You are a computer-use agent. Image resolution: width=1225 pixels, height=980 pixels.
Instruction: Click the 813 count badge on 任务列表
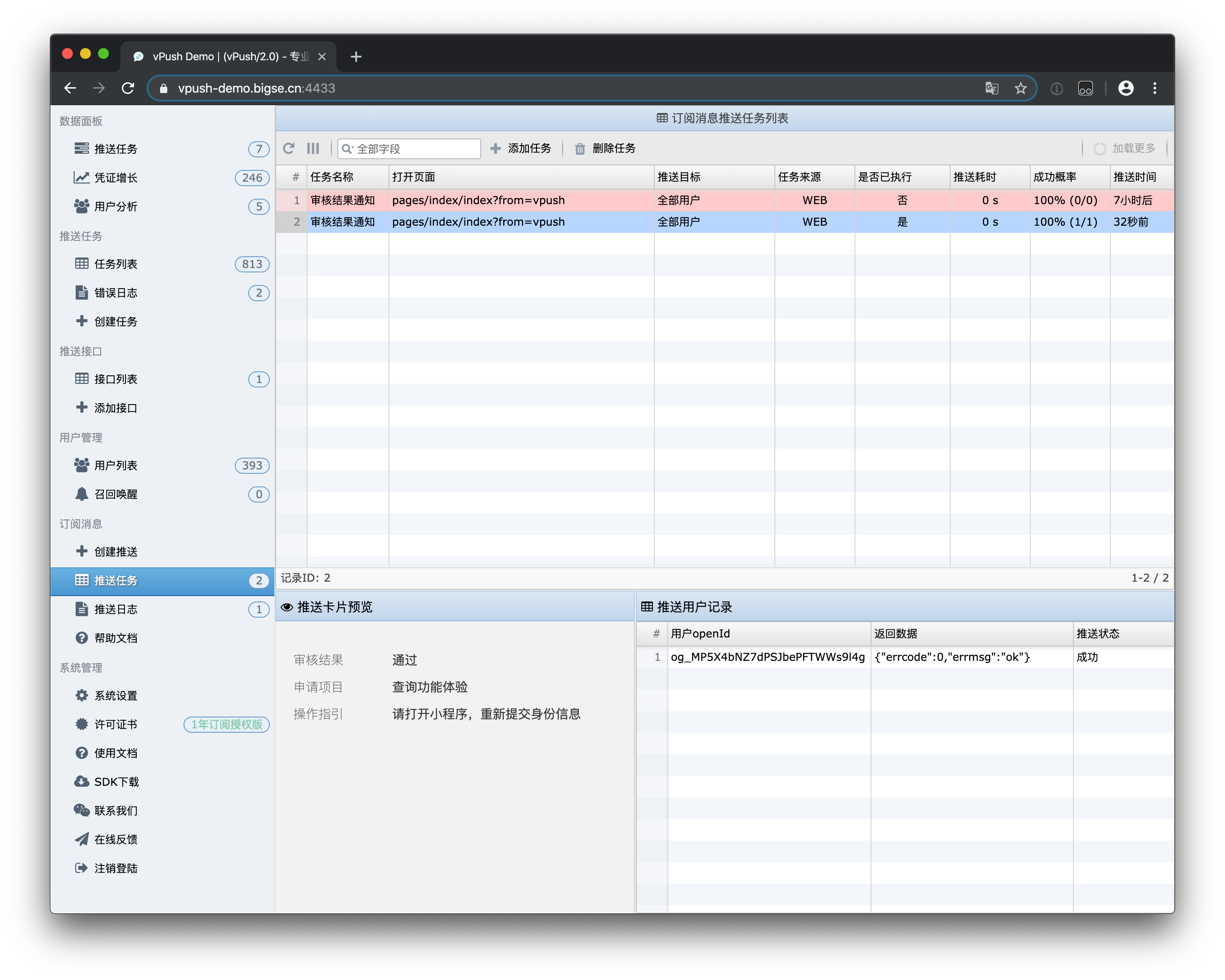[252, 264]
